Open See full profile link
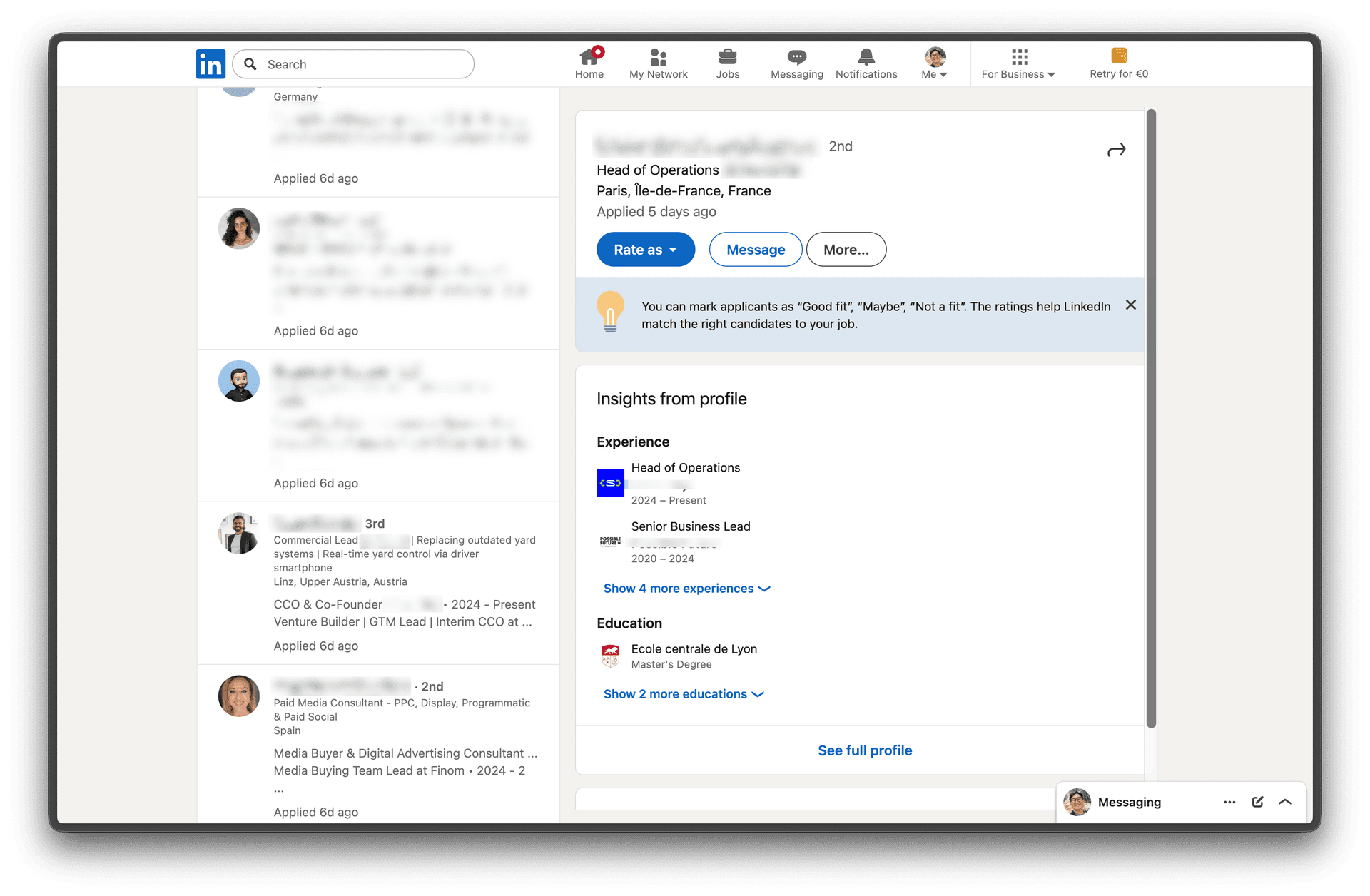Image resolution: width=1370 pixels, height=896 pixels. (x=864, y=750)
